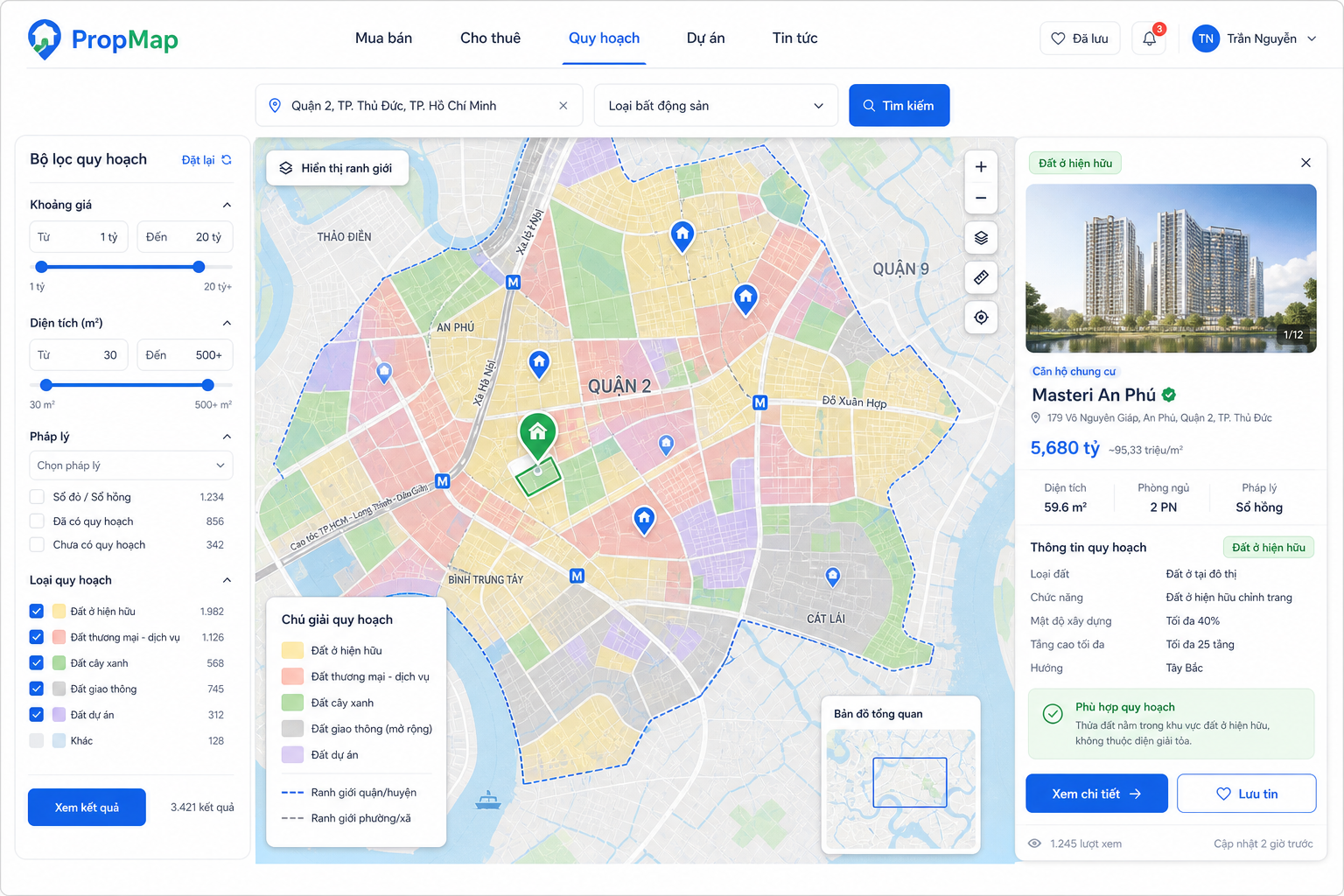Click blue house marker above Bình Trưng Tây
This screenshot has width=1344, height=896.
tap(644, 521)
